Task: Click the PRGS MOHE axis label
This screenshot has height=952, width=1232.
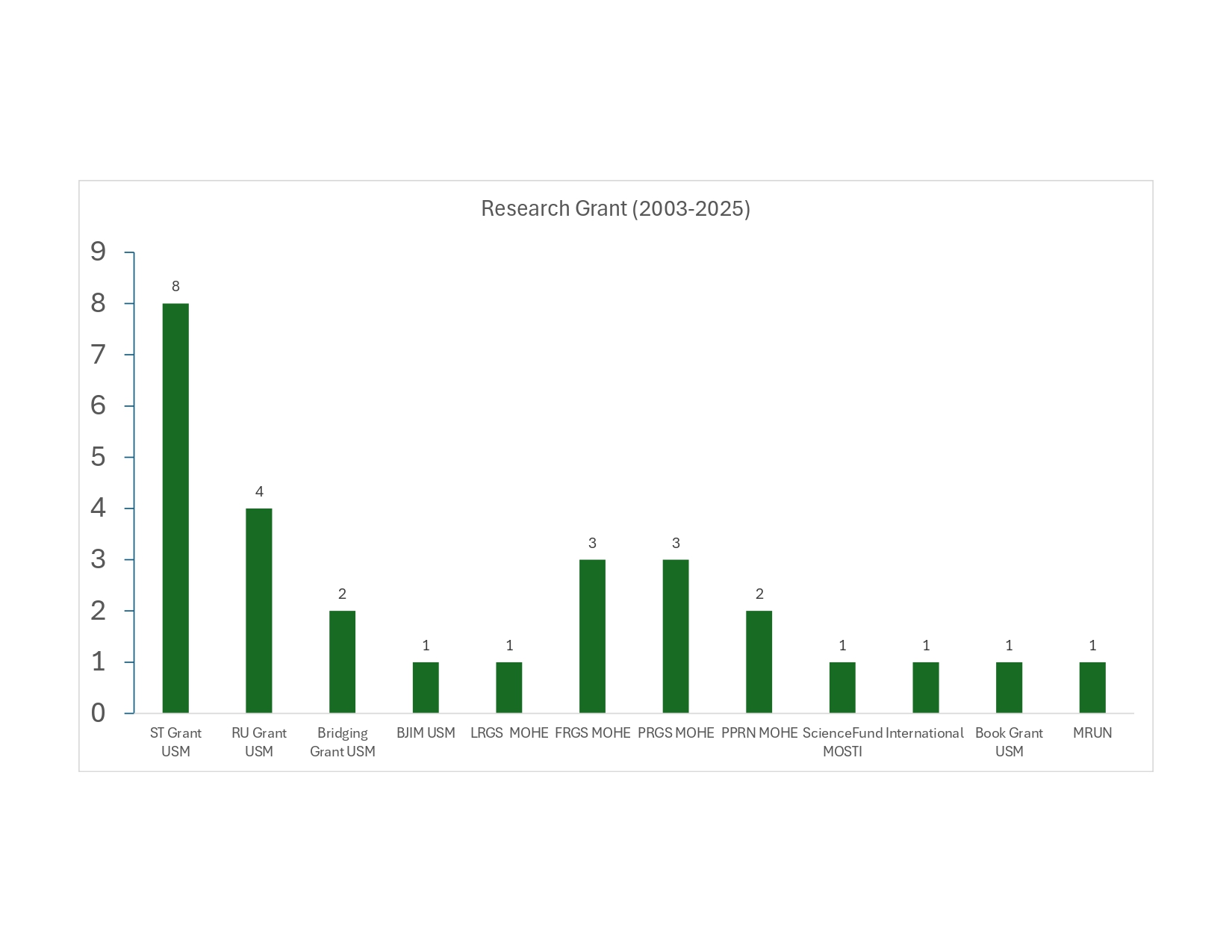Action: (x=676, y=733)
